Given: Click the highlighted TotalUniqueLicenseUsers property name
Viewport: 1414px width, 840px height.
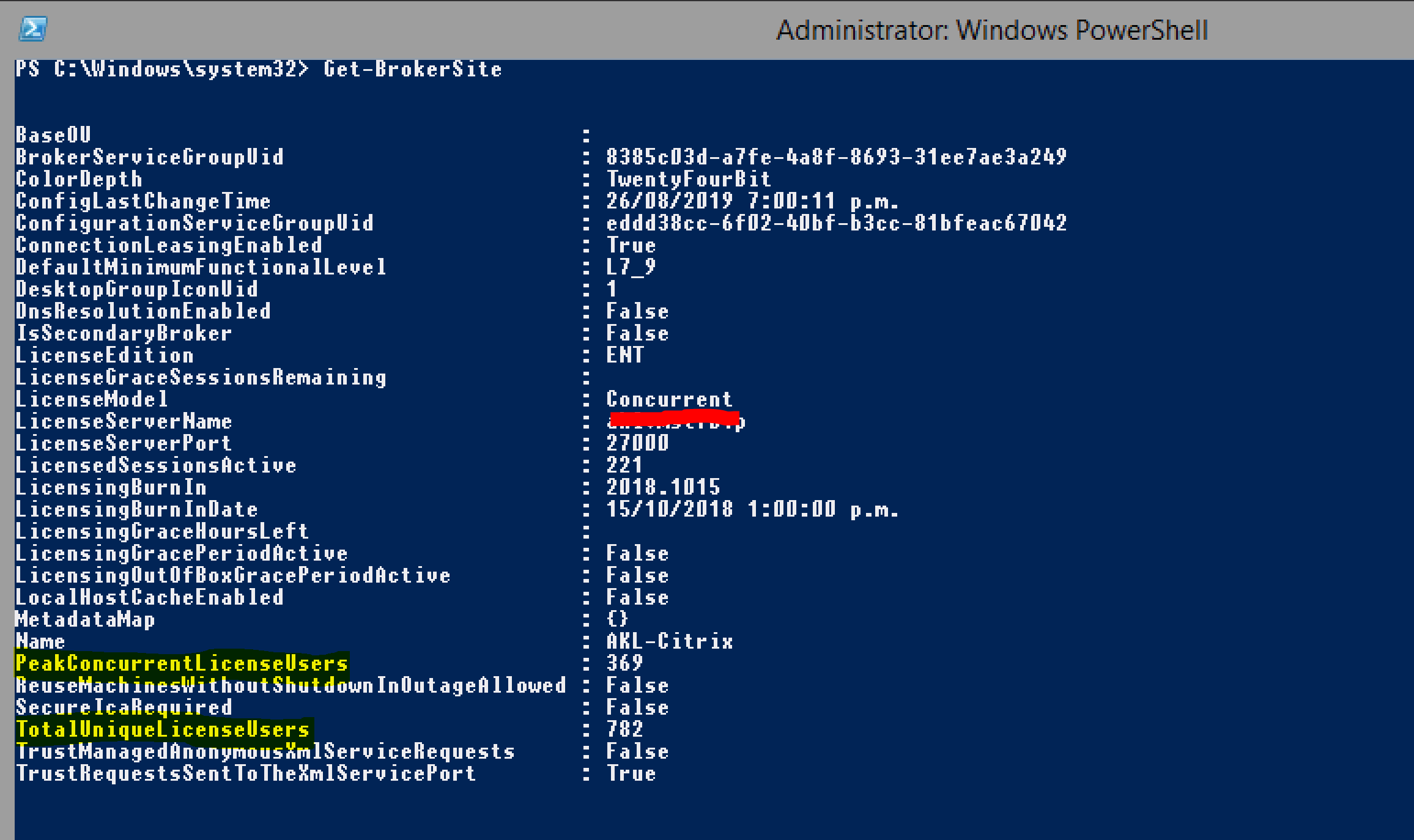Looking at the screenshot, I should click(163, 729).
